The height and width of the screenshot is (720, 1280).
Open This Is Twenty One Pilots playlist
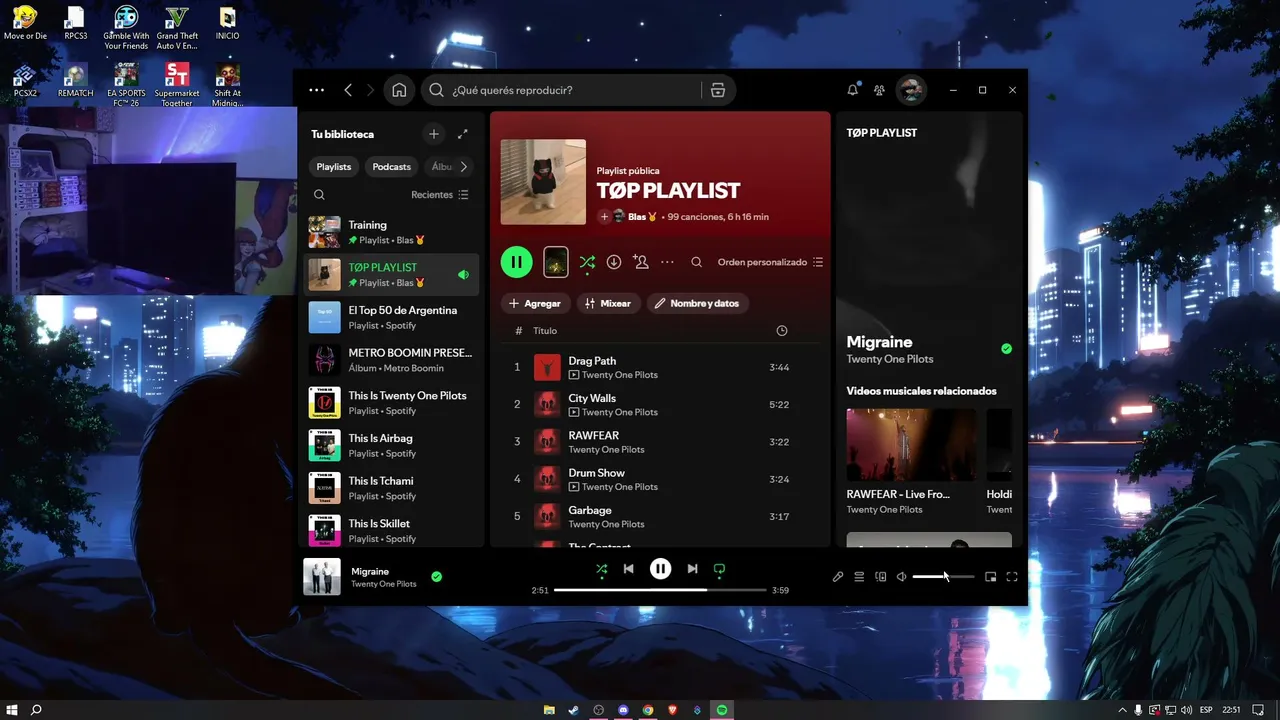pos(391,403)
